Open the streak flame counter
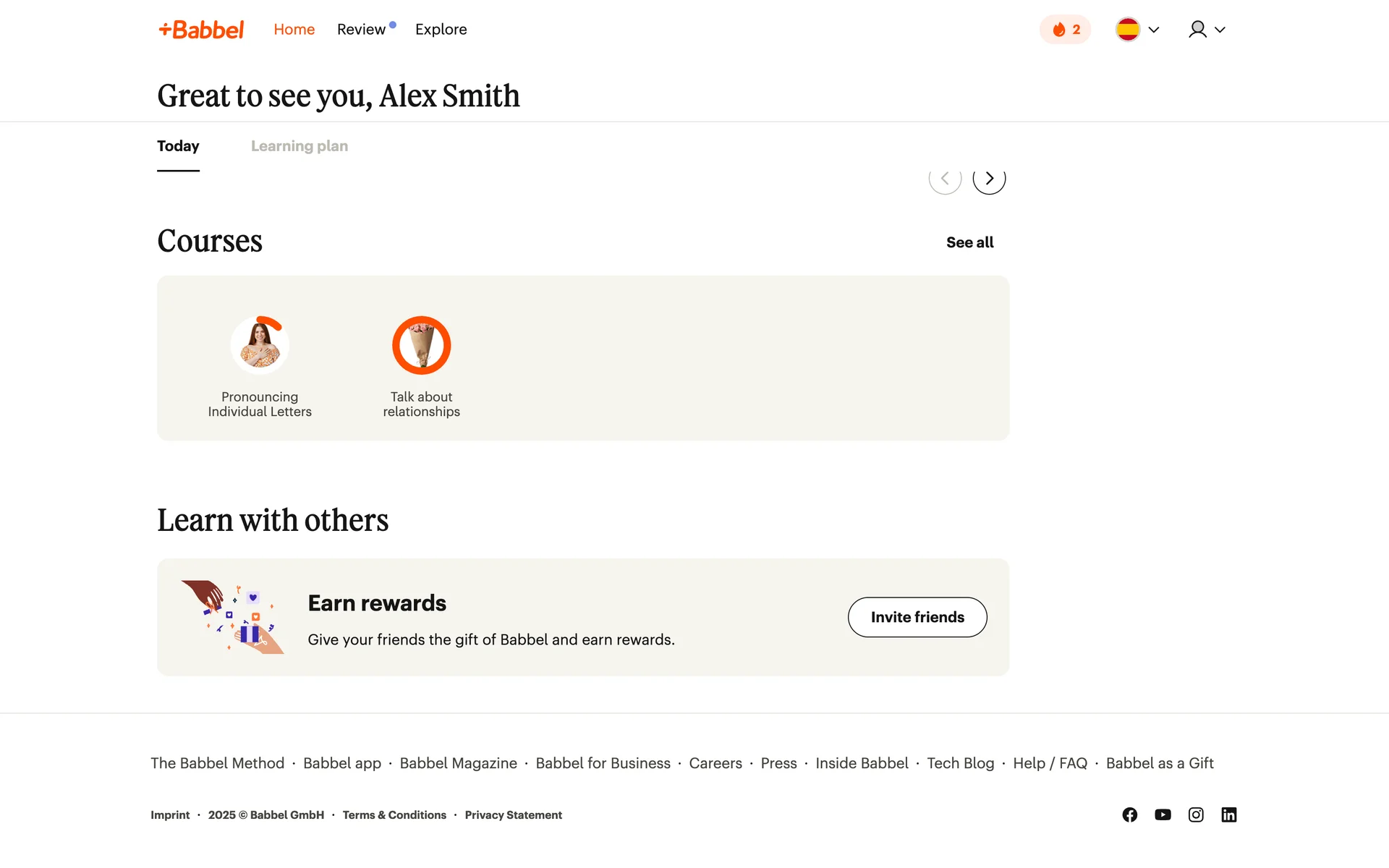 pyautogui.click(x=1065, y=30)
